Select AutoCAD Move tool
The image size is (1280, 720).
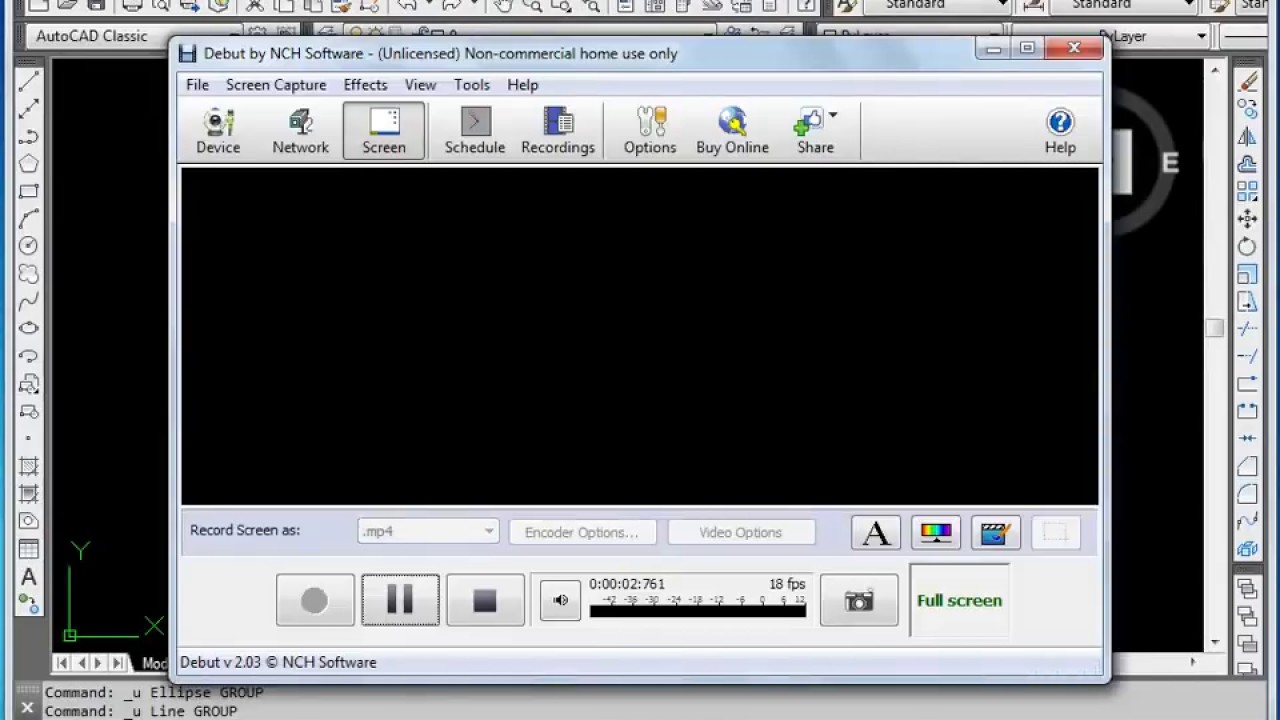coord(1247,218)
